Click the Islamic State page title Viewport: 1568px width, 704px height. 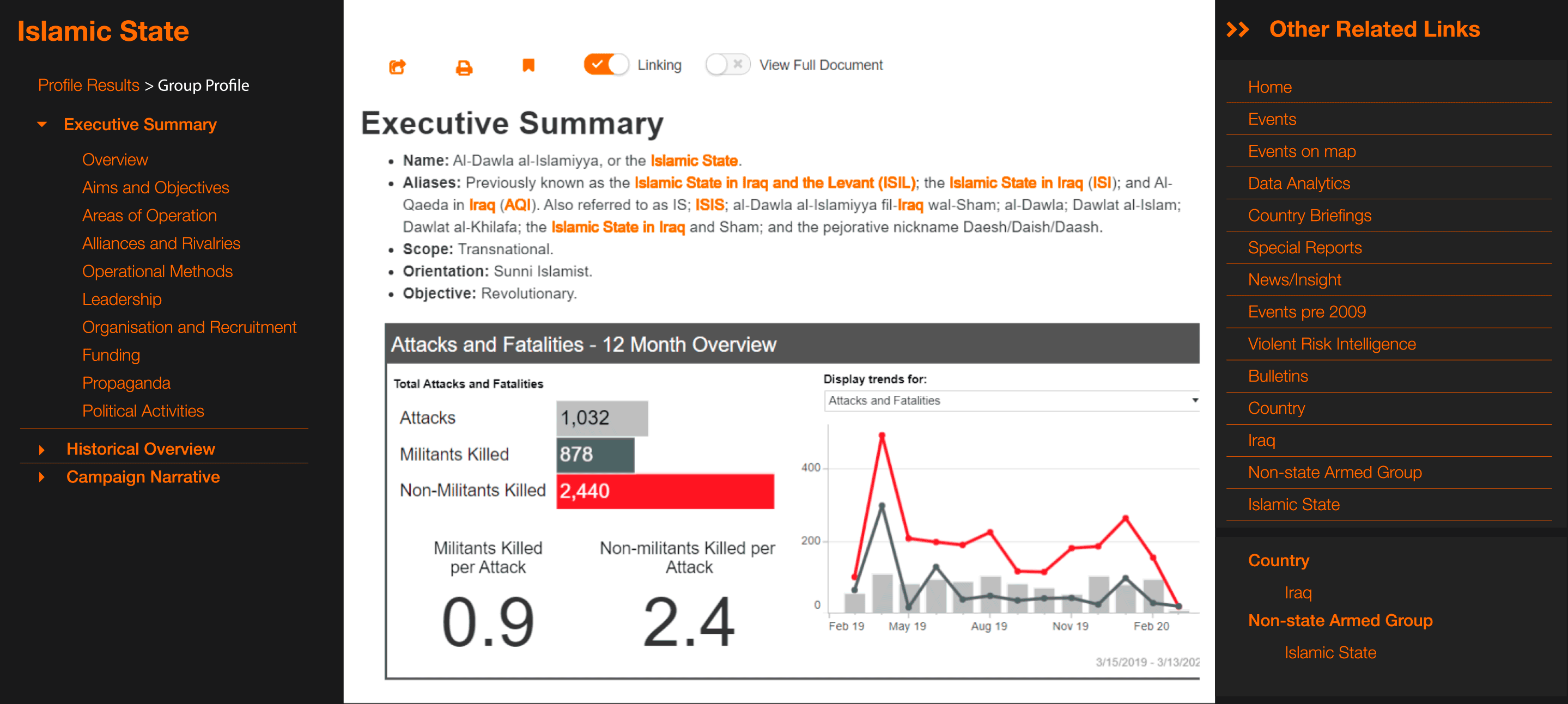[x=103, y=32]
